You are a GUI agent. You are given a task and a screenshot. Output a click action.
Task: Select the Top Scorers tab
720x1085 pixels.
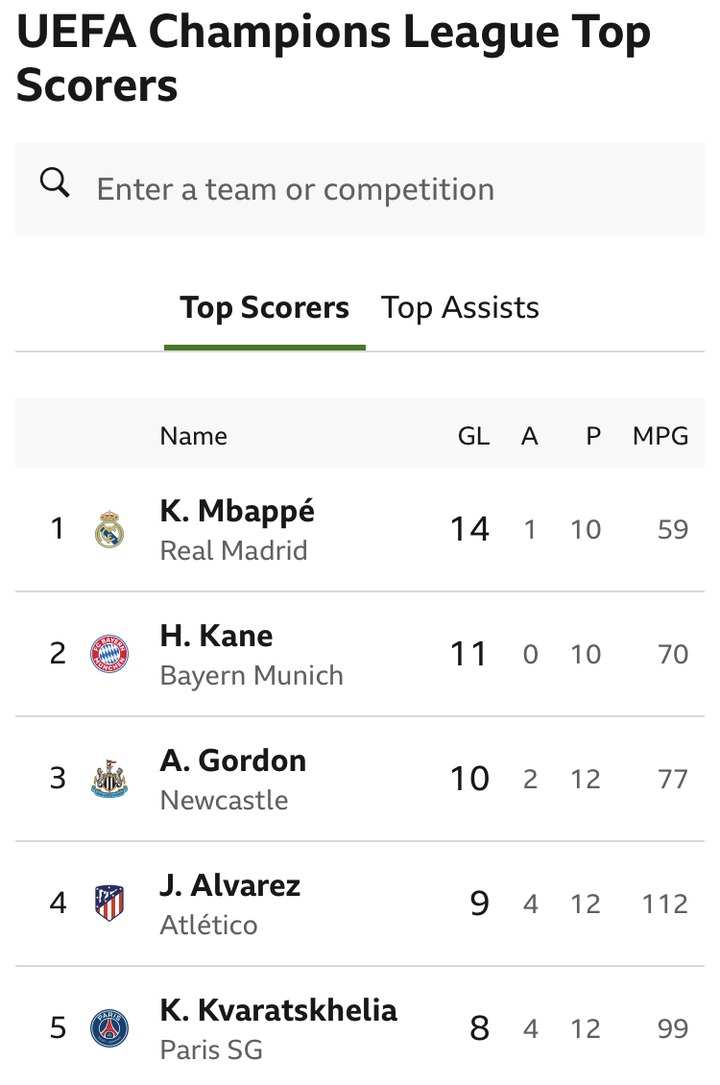tap(265, 308)
